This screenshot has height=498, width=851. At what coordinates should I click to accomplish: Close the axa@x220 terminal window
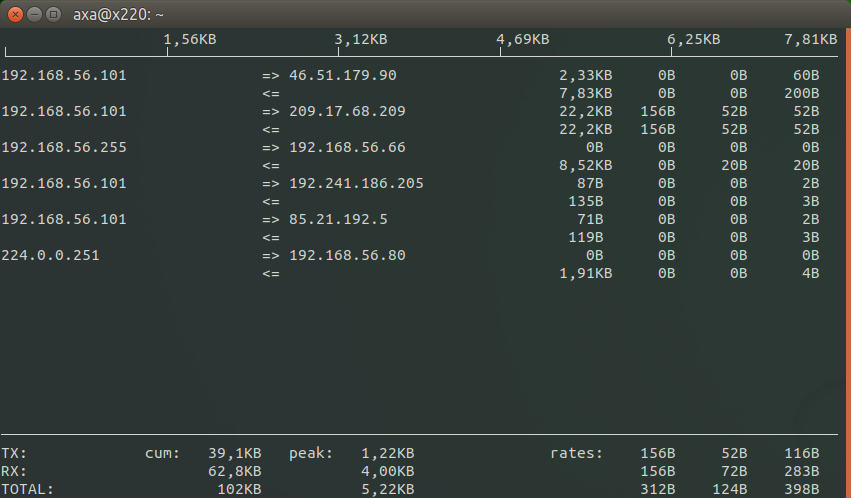point(15,14)
